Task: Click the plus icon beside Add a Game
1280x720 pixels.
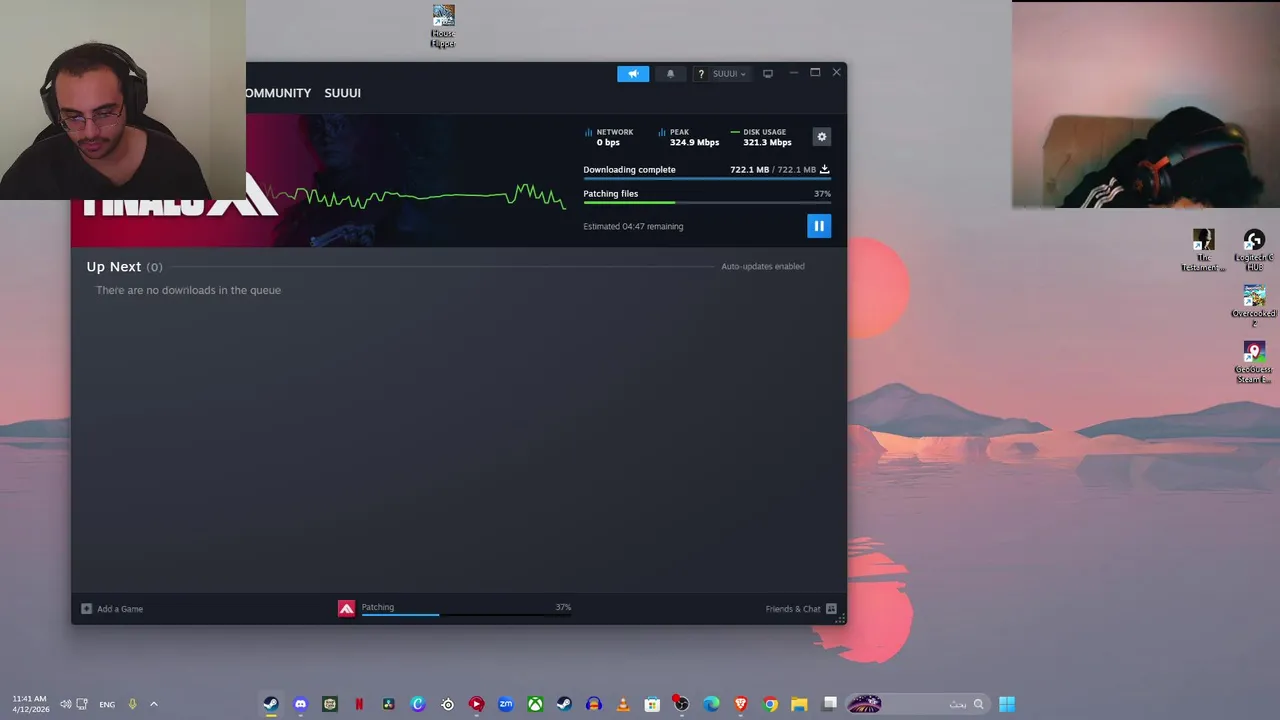Action: pyautogui.click(x=86, y=609)
